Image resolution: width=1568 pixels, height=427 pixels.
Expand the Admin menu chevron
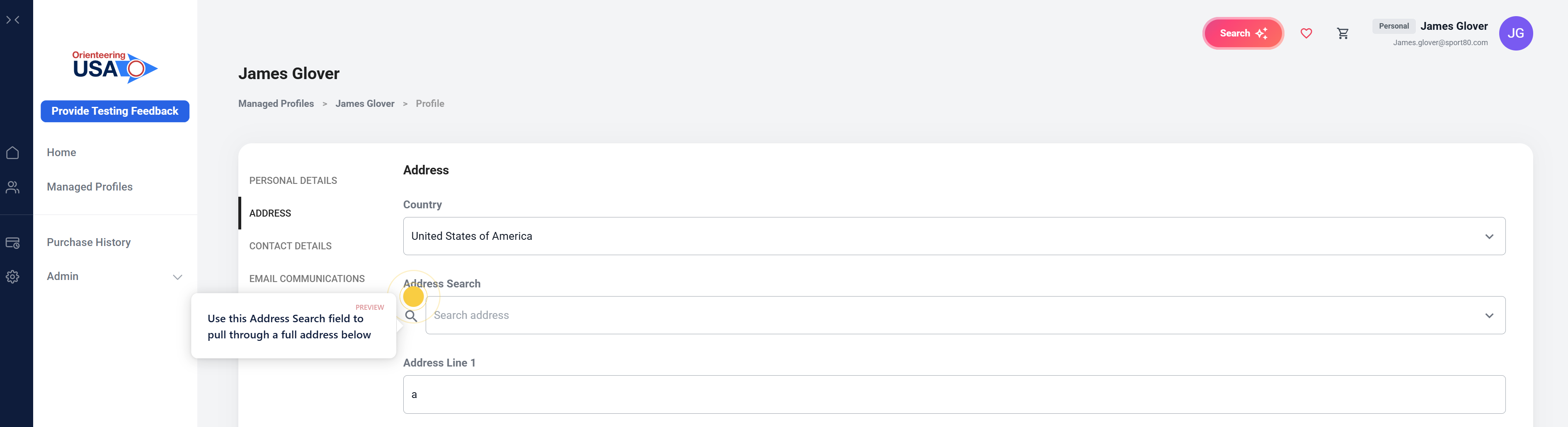pos(177,277)
